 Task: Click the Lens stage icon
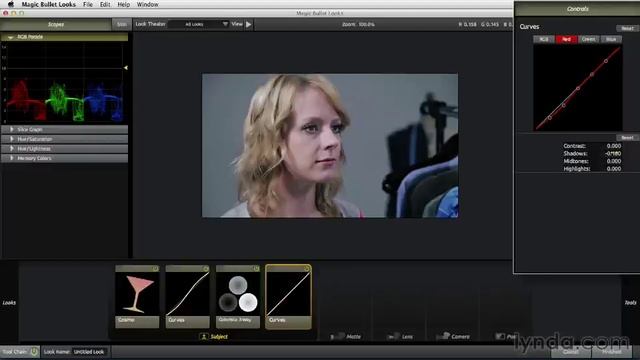393,337
